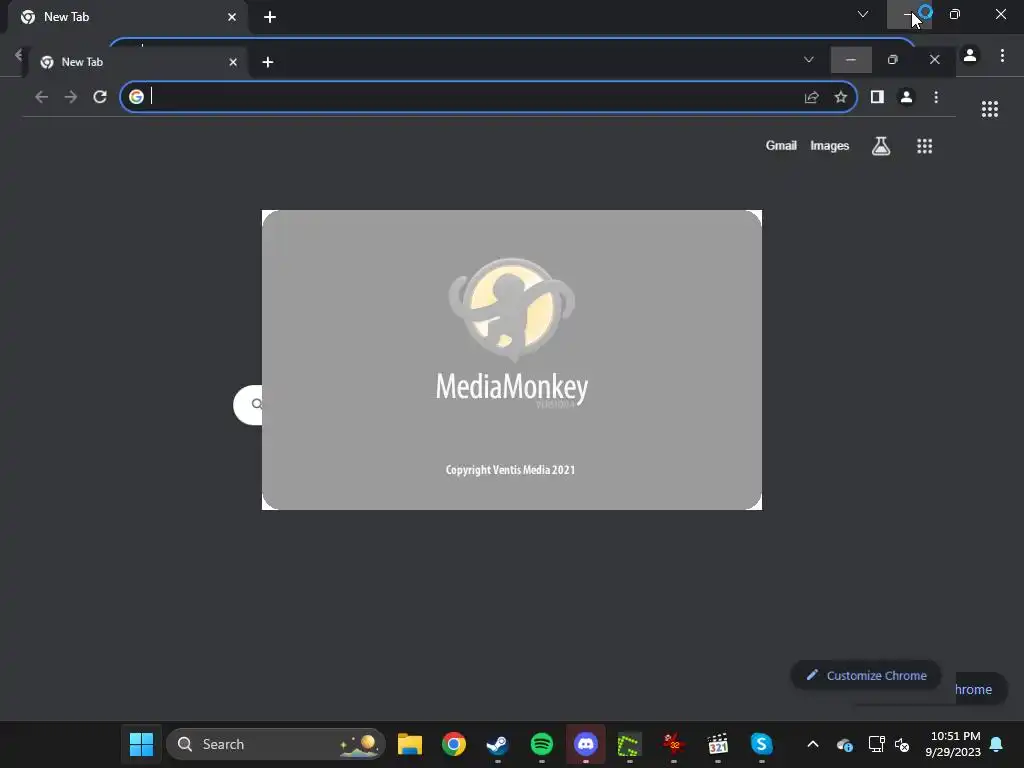This screenshot has height=768, width=1024.
Task: Click the Google icon in address bar
Action: point(136,97)
